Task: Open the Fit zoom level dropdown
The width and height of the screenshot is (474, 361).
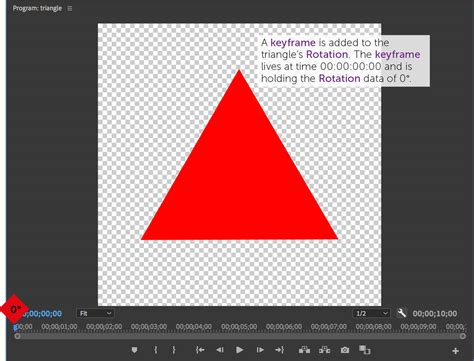Action: point(95,313)
